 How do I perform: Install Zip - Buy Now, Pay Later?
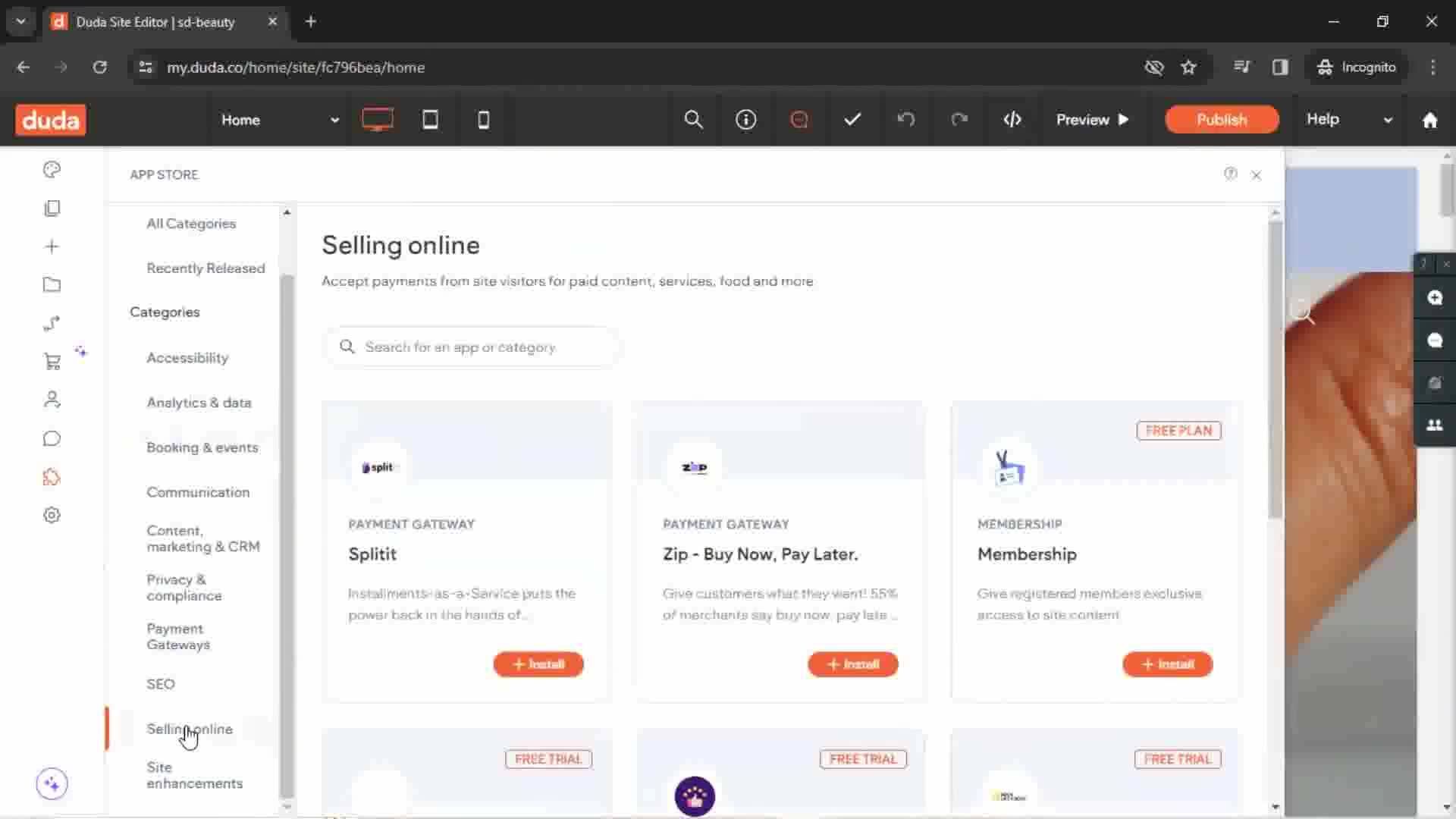click(x=853, y=664)
